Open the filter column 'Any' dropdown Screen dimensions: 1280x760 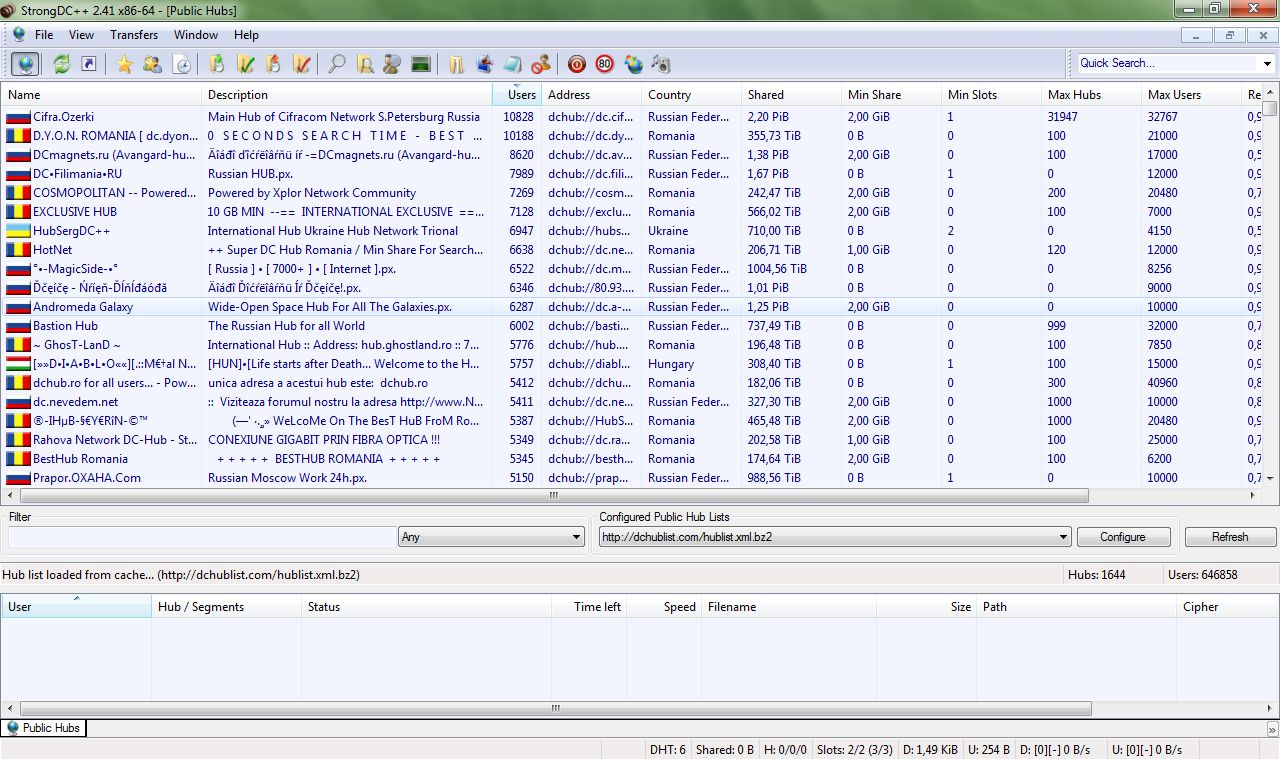tap(491, 537)
